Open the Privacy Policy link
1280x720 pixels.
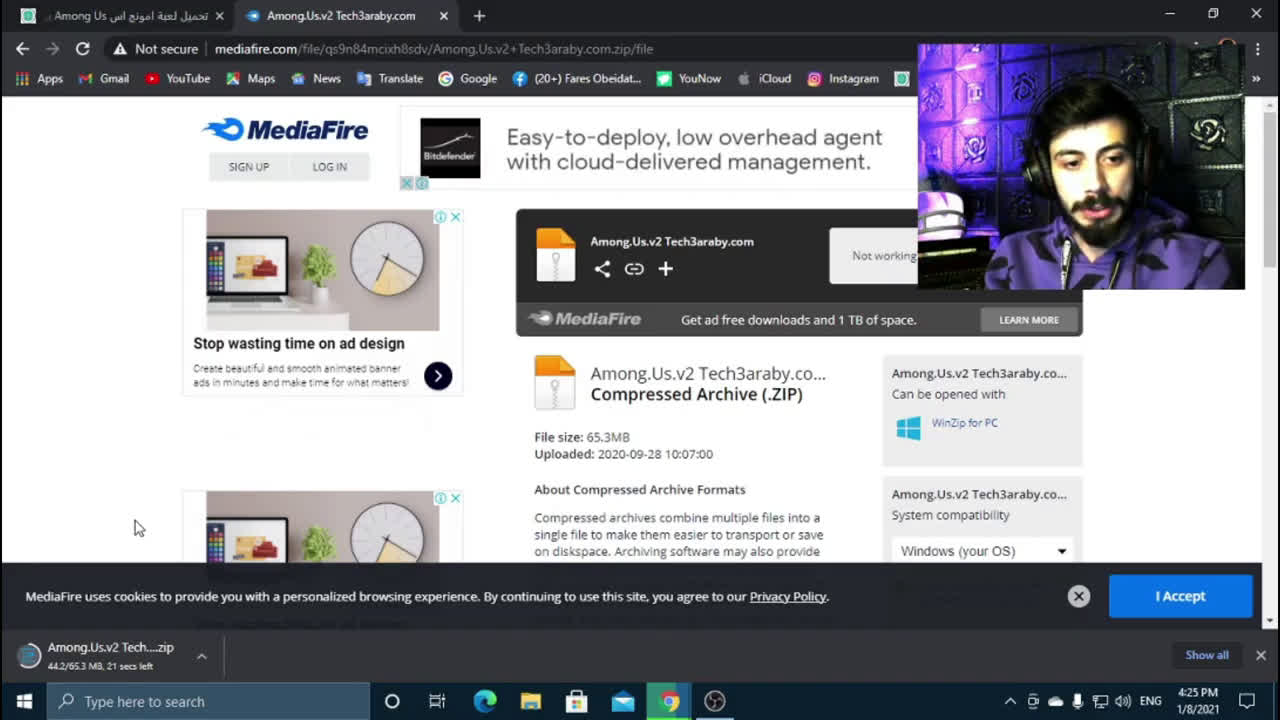point(787,597)
